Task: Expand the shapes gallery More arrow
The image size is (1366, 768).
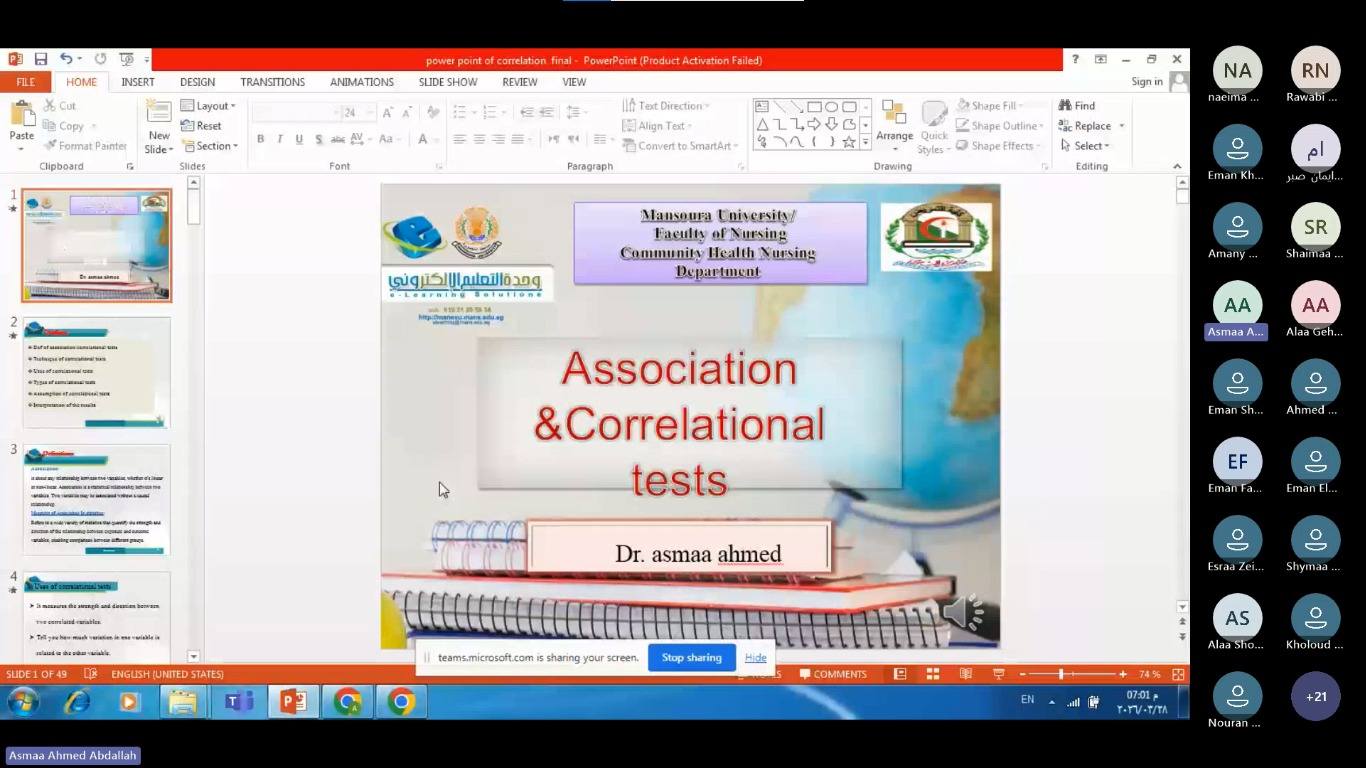Action: 866,142
